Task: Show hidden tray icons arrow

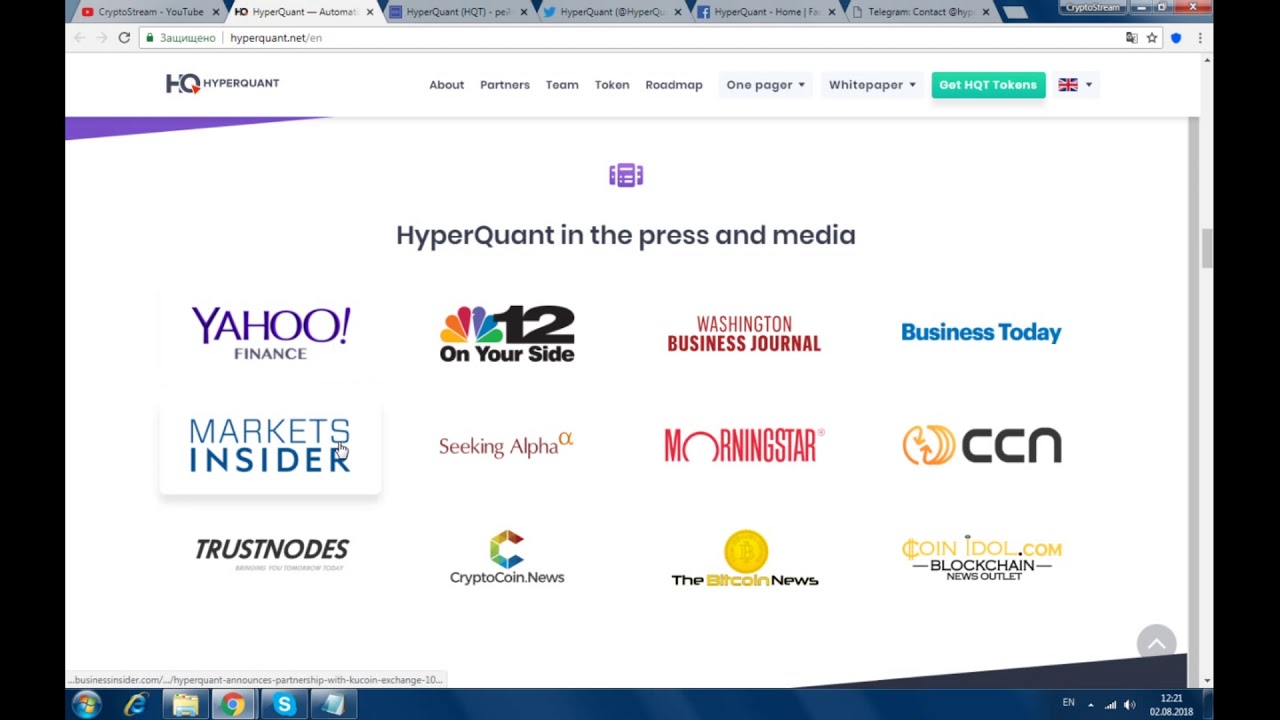Action: pyautogui.click(x=1091, y=705)
